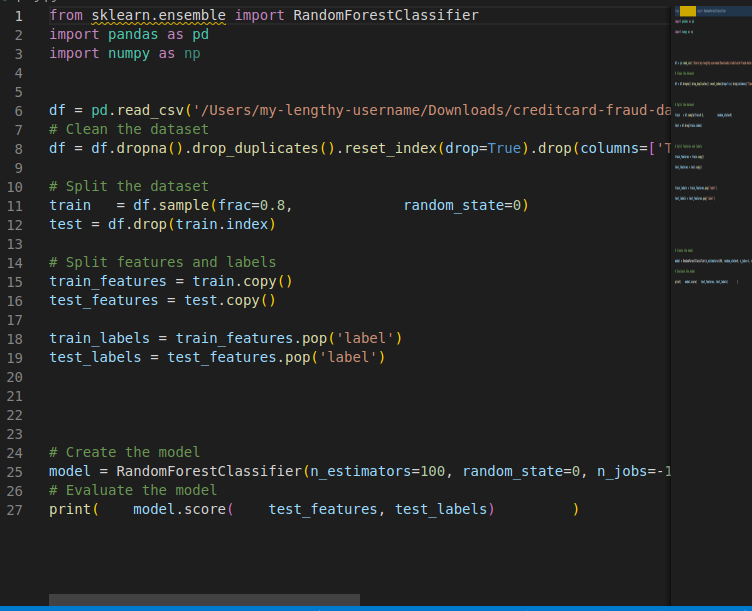752x611 pixels.
Task: Click the horizontal scrollbar thumb at the bottom
Action: 204,600
